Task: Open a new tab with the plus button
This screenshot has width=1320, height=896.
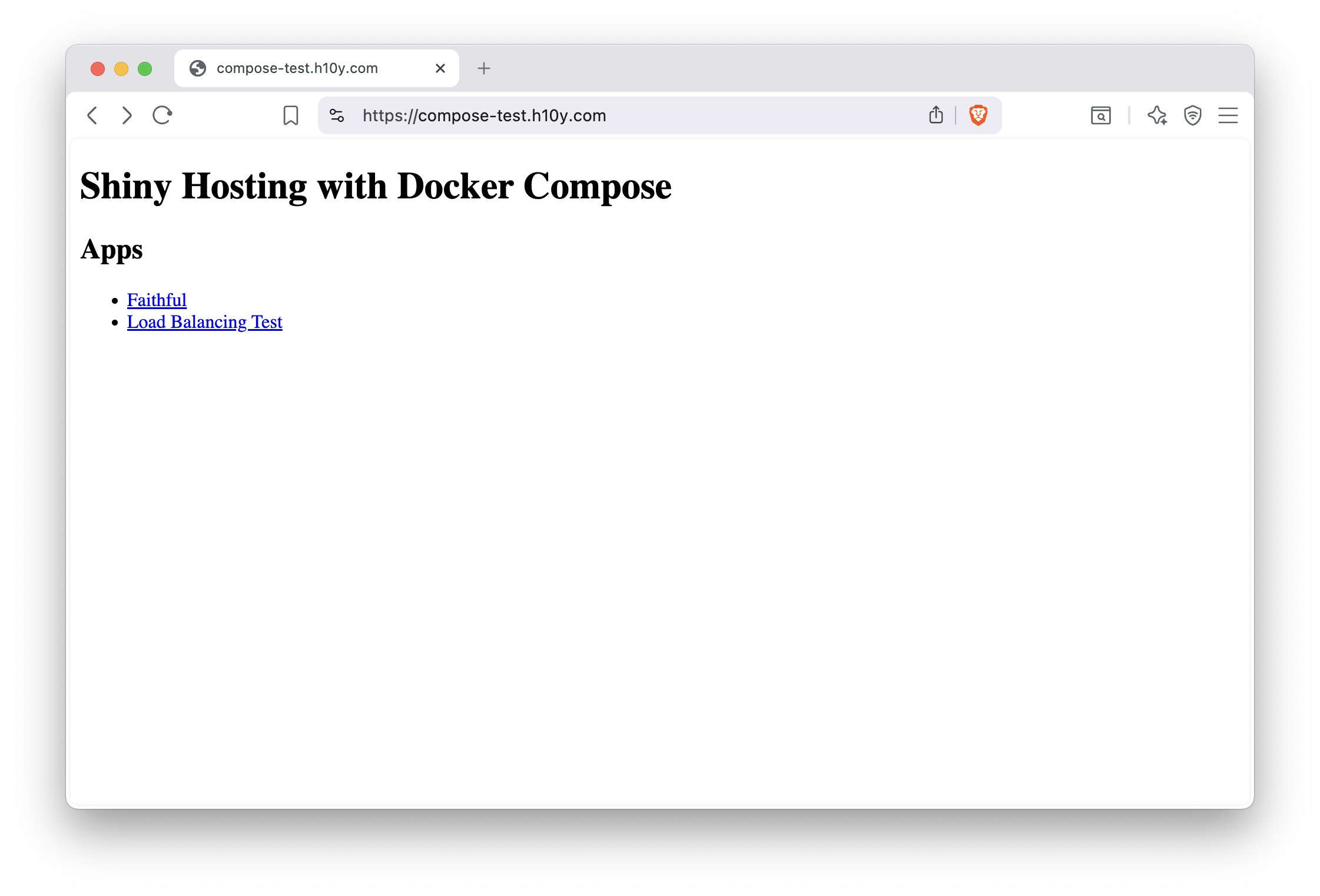Action: click(x=484, y=68)
